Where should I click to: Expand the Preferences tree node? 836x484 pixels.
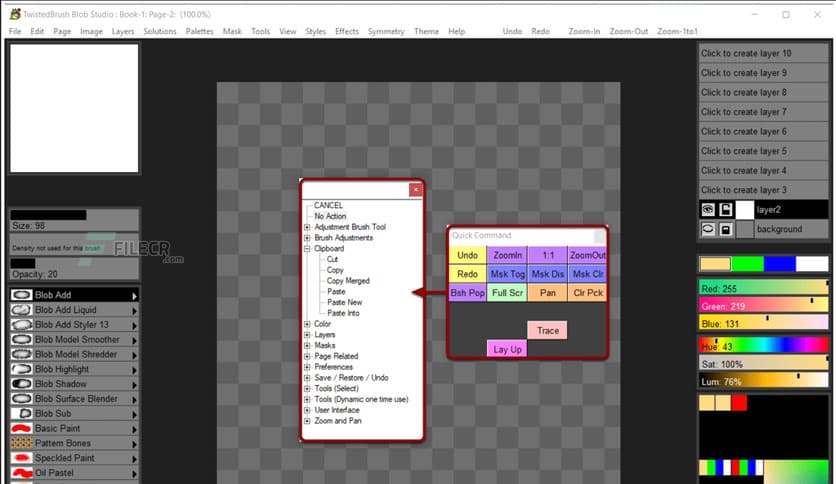click(307, 367)
